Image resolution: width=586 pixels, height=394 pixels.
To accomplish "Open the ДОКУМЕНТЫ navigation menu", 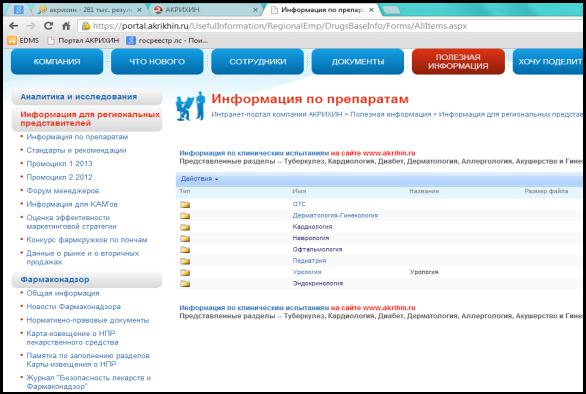I will coord(358,62).
